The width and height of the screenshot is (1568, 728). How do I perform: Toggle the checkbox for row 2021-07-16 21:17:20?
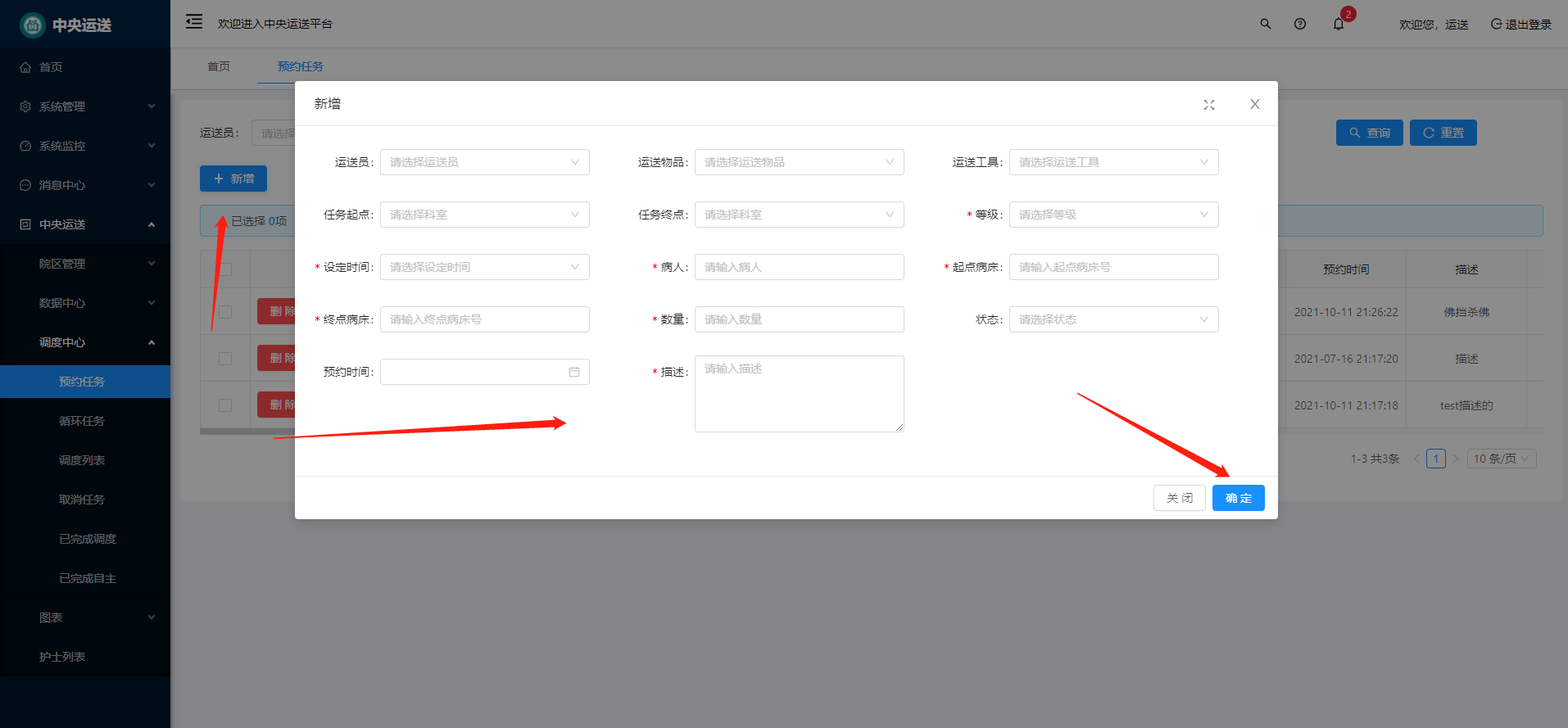(x=225, y=359)
